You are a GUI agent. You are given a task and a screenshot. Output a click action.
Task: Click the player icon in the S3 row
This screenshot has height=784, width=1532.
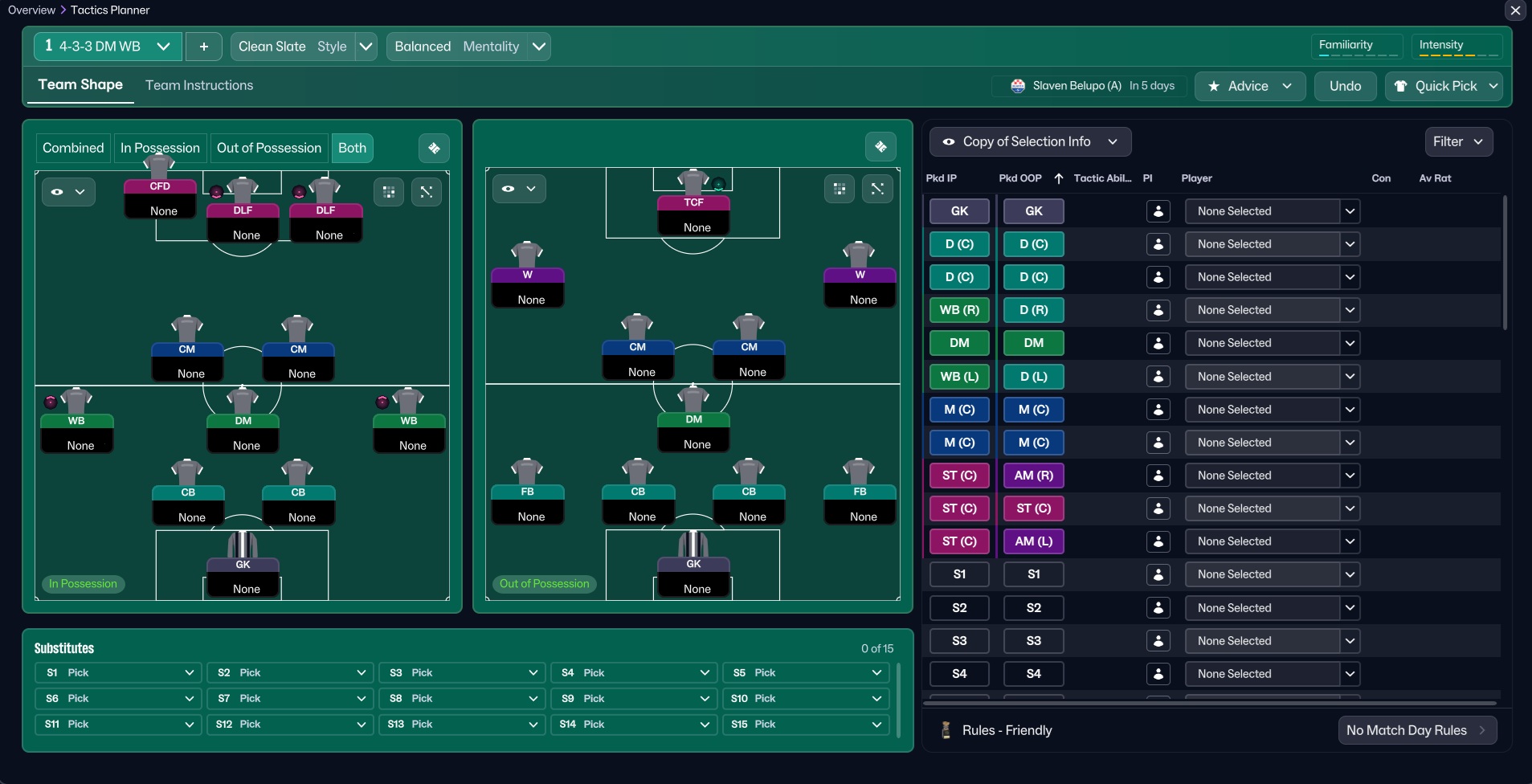pos(1158,641)
